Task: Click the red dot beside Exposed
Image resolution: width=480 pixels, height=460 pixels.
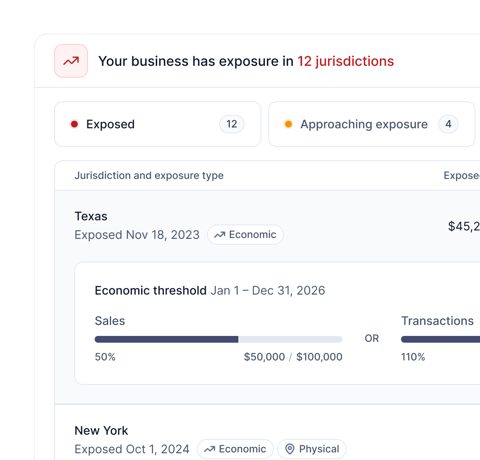Action: [74, 124]
